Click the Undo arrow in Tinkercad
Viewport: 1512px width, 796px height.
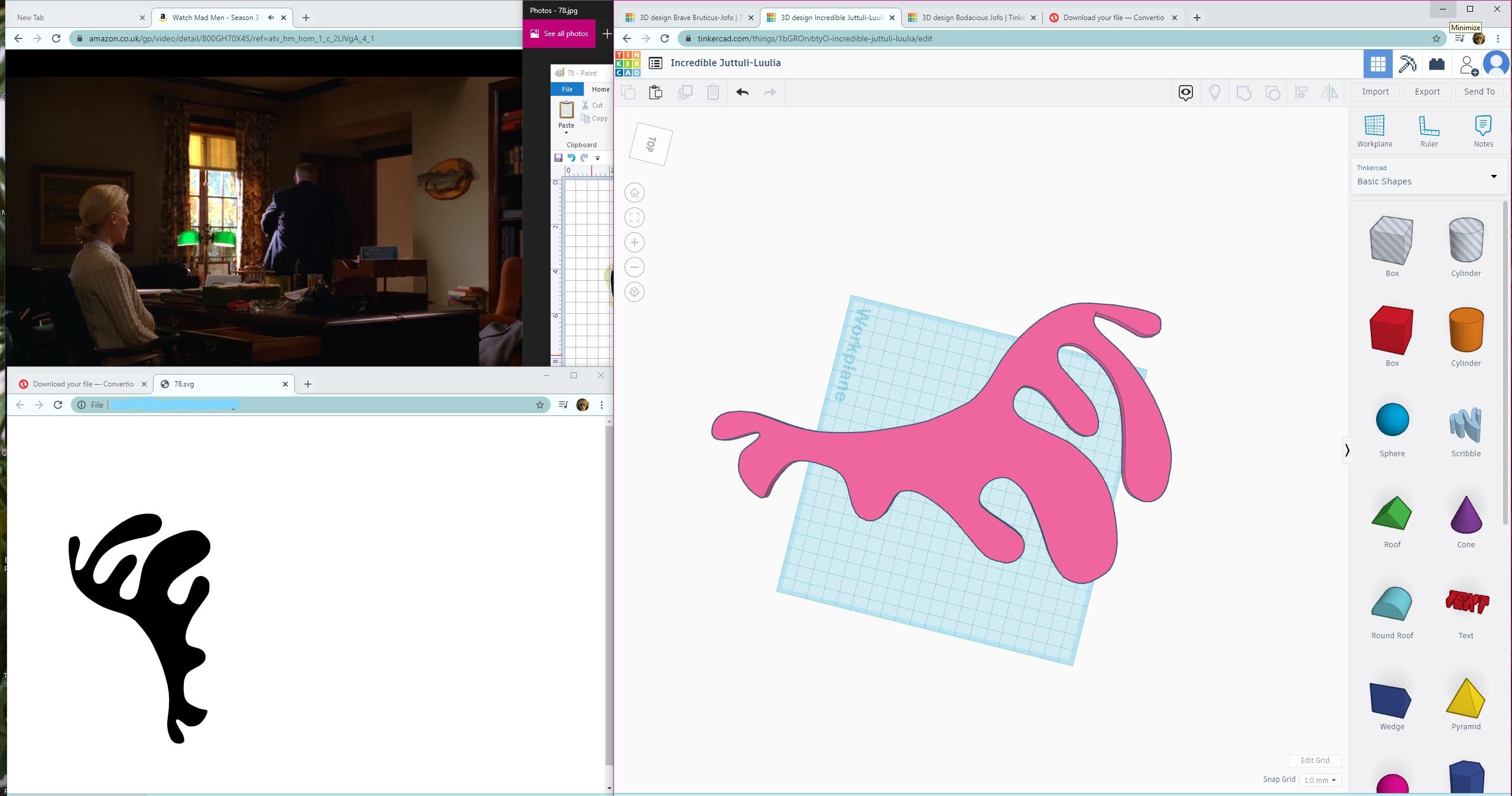[743, 92]
